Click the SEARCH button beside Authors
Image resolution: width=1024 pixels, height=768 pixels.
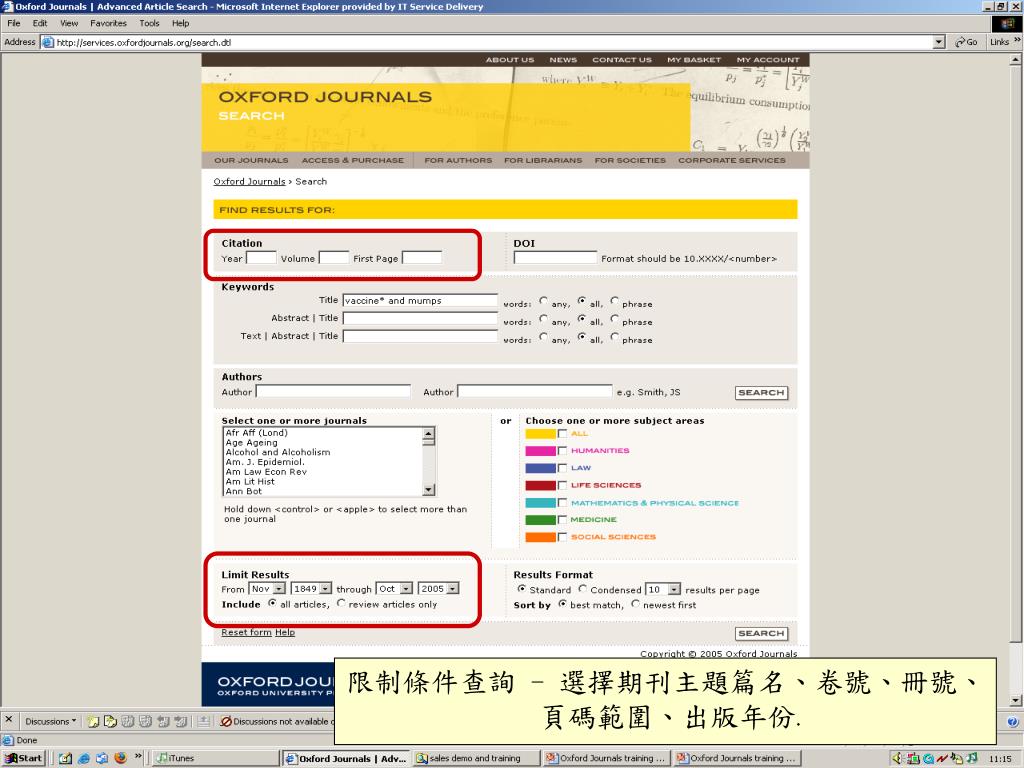(x=761, y=392)
